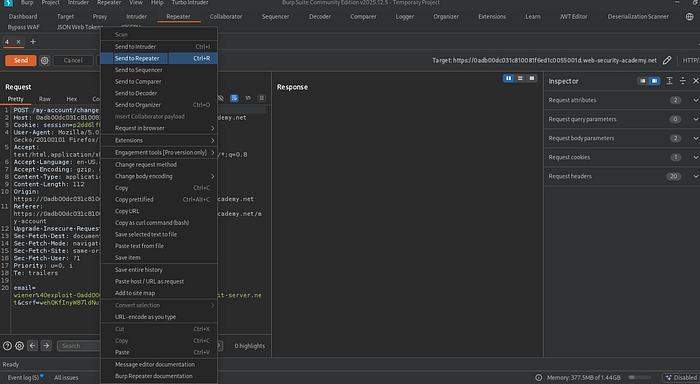Open the Project menu
The width and height of the screenshot is (700, 384).
[50, 3]
